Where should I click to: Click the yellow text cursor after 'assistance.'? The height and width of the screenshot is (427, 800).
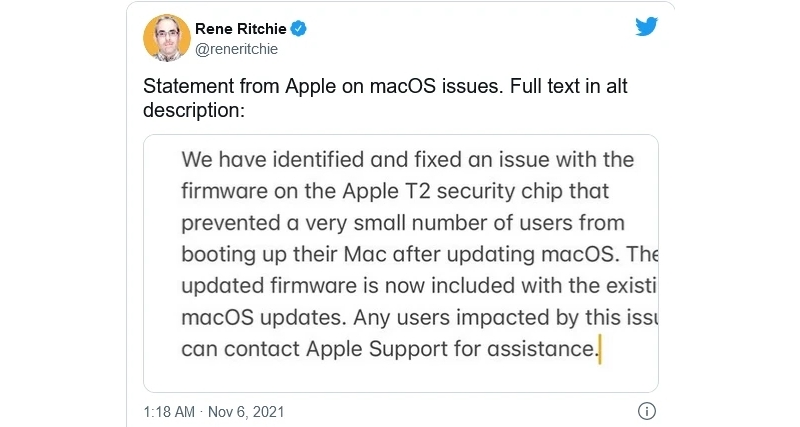[x=600, y=349]
